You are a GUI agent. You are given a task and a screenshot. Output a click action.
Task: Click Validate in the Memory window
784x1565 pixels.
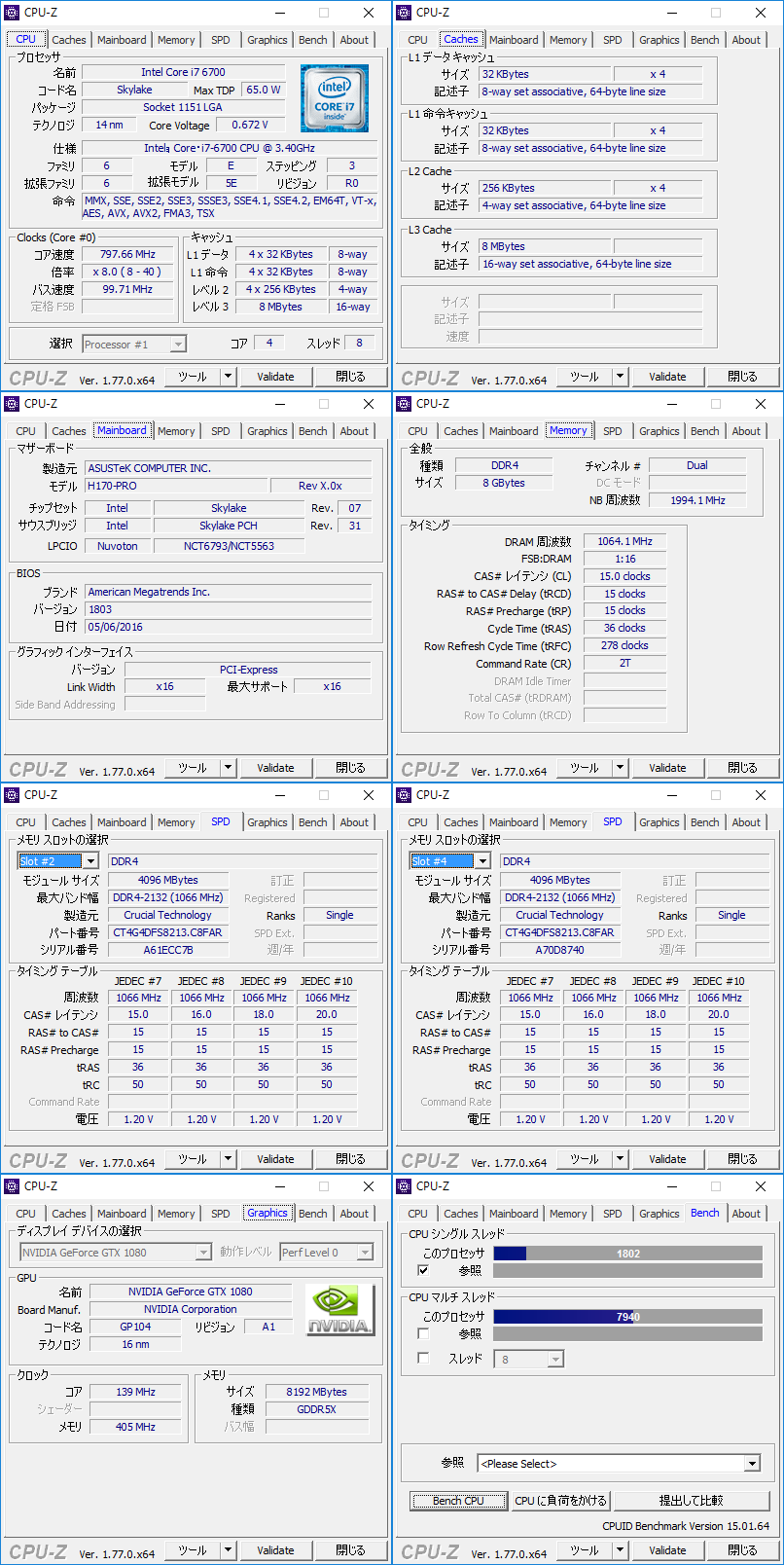[x=667, y=768]
